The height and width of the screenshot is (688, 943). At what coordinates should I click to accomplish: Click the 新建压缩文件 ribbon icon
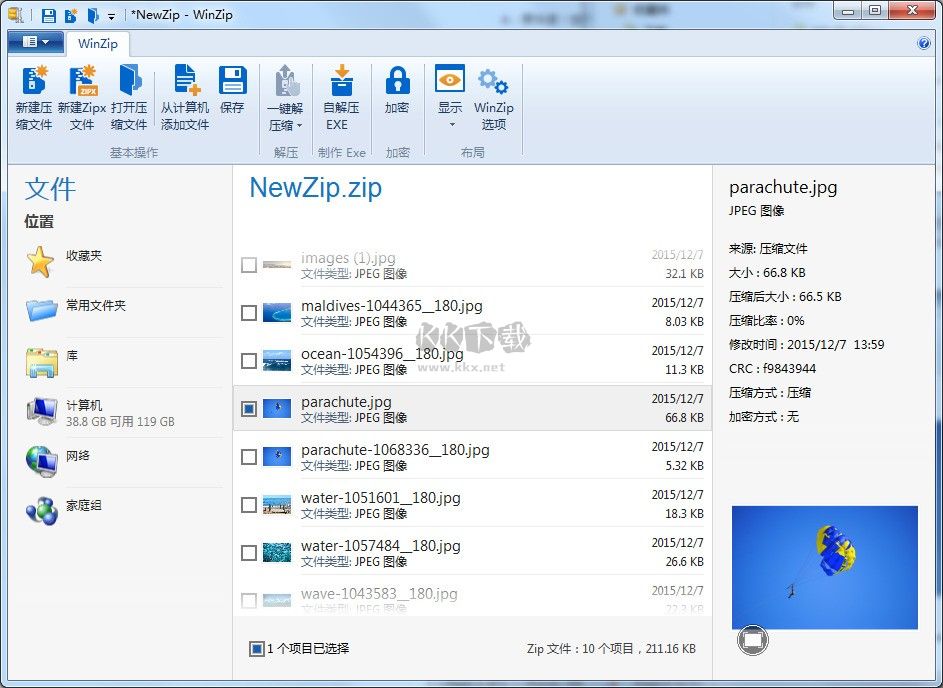pyautogui.click(x=34, y=81)
